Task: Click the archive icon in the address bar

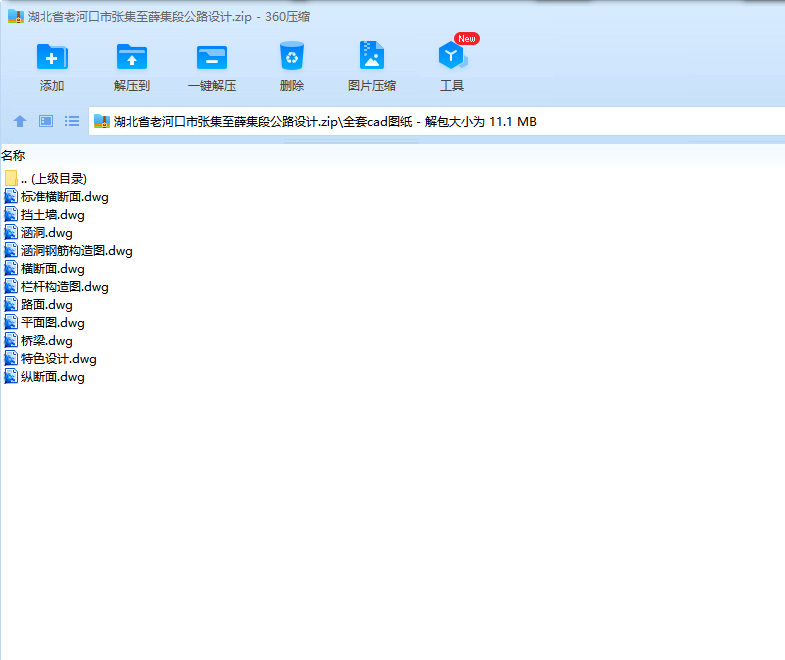Action: [102, 121]
